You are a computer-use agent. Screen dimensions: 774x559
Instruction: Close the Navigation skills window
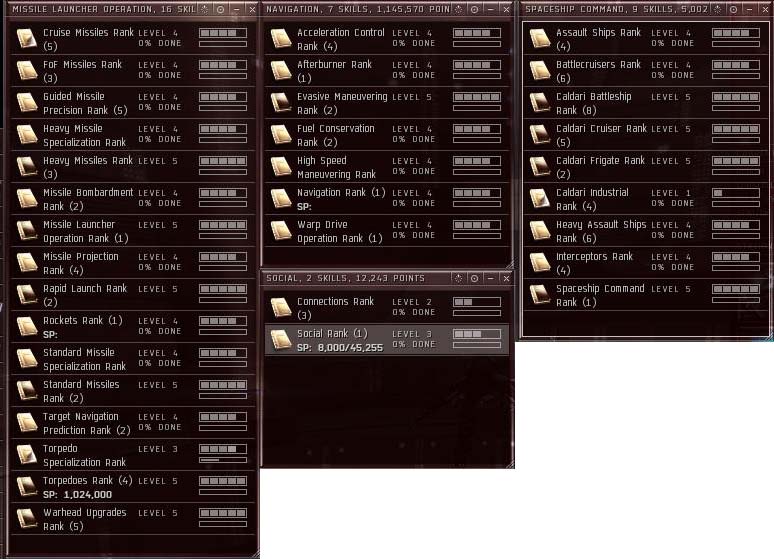pos(506,9)
